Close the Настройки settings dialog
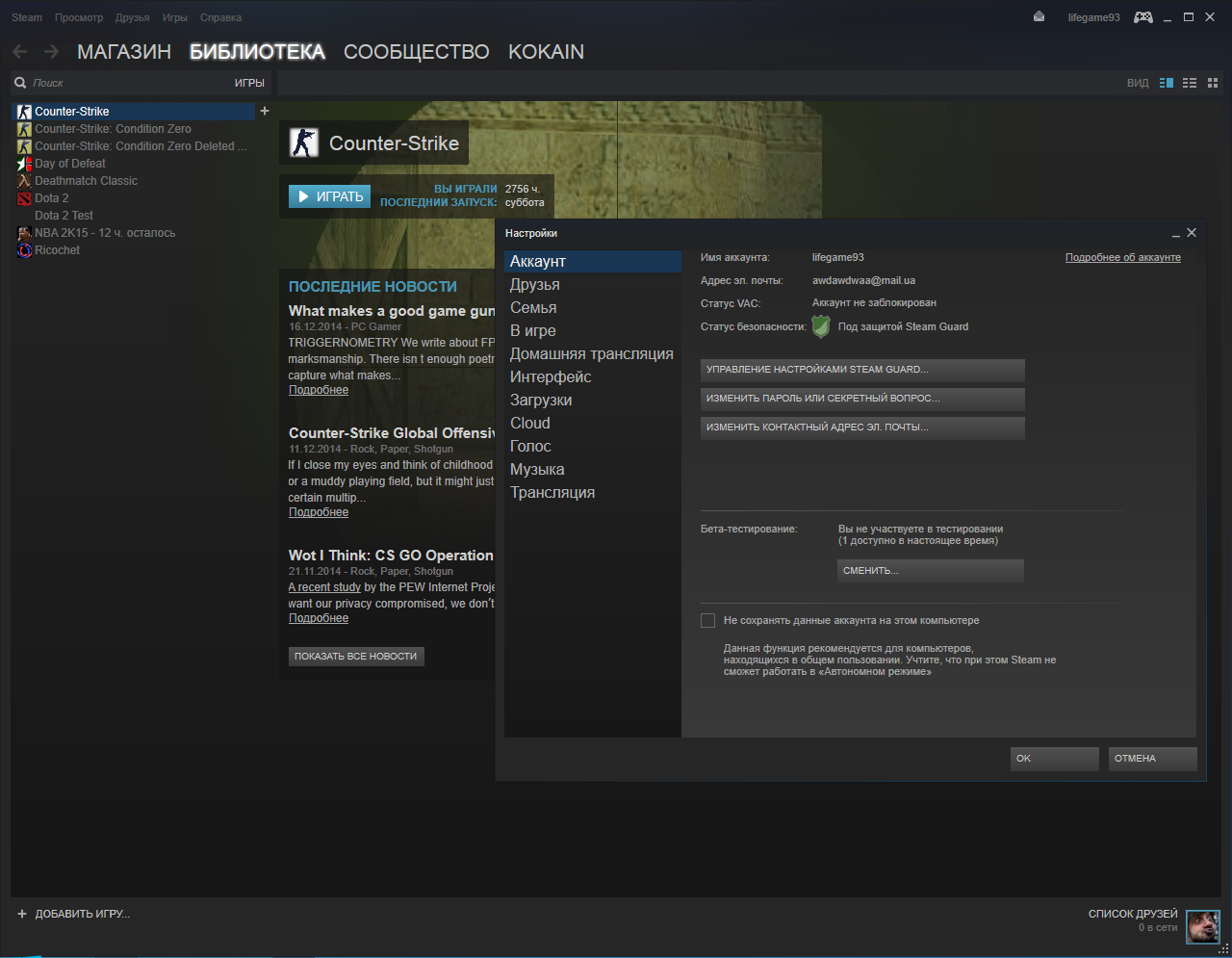Image resolution: width=1232 pixels, height=958 pixels. (1192, 233)
